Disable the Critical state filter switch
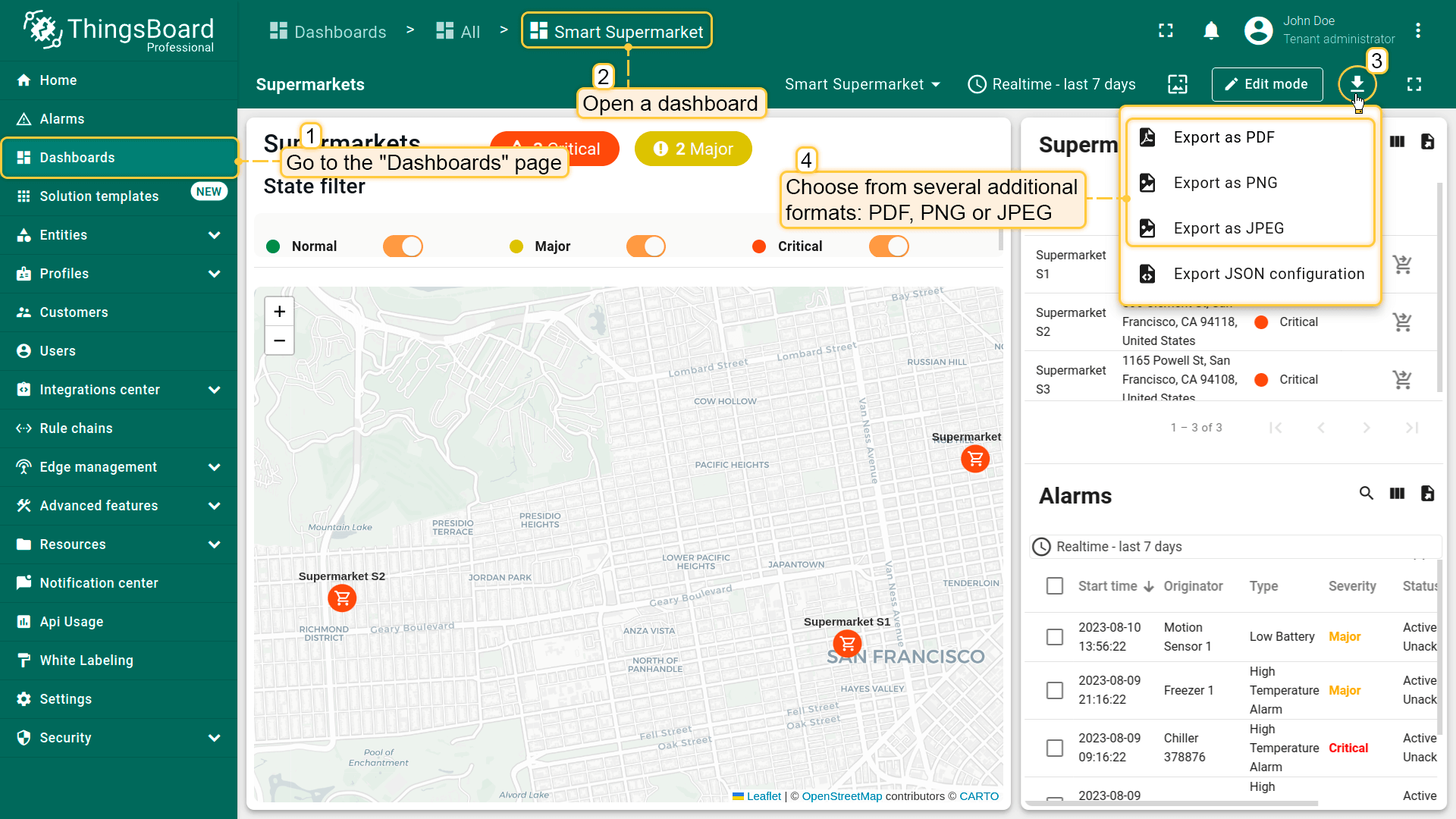Image resolution: width=1456 pixels, height=819 pixels. tap(888, 246)
